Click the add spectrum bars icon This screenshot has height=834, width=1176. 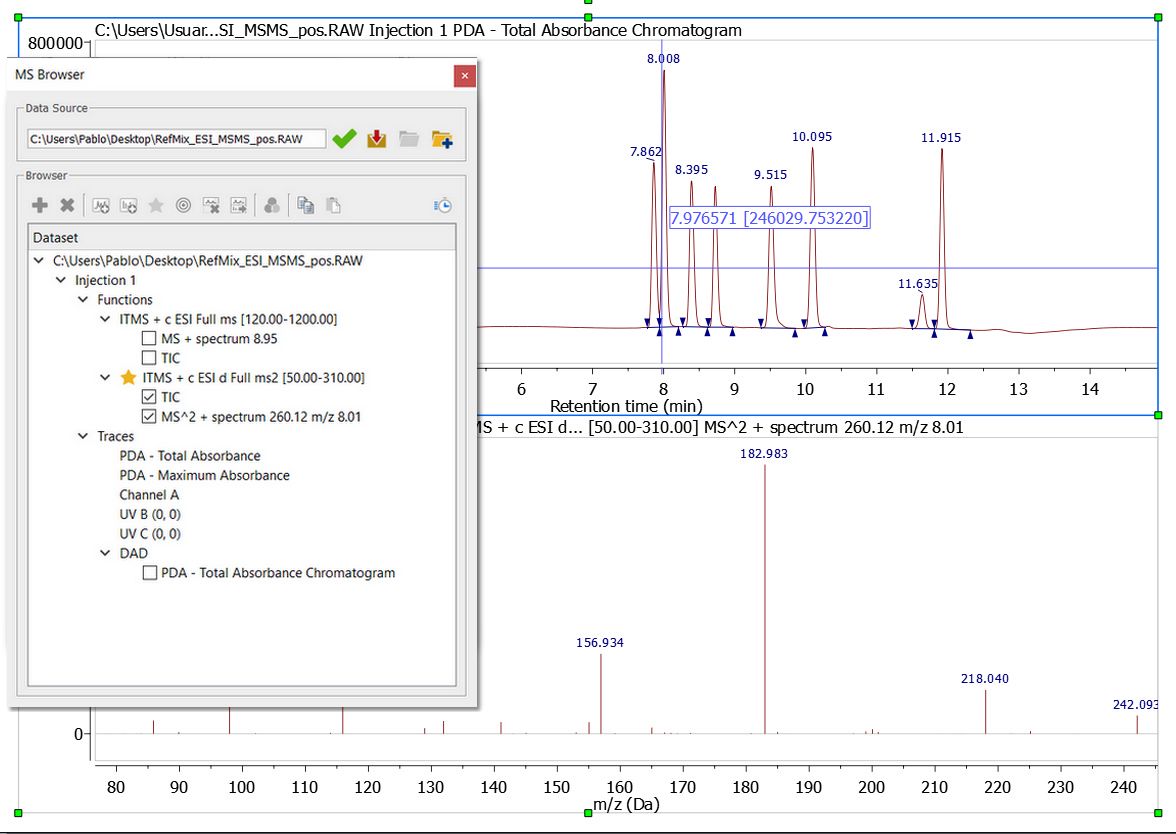point(128,205)
